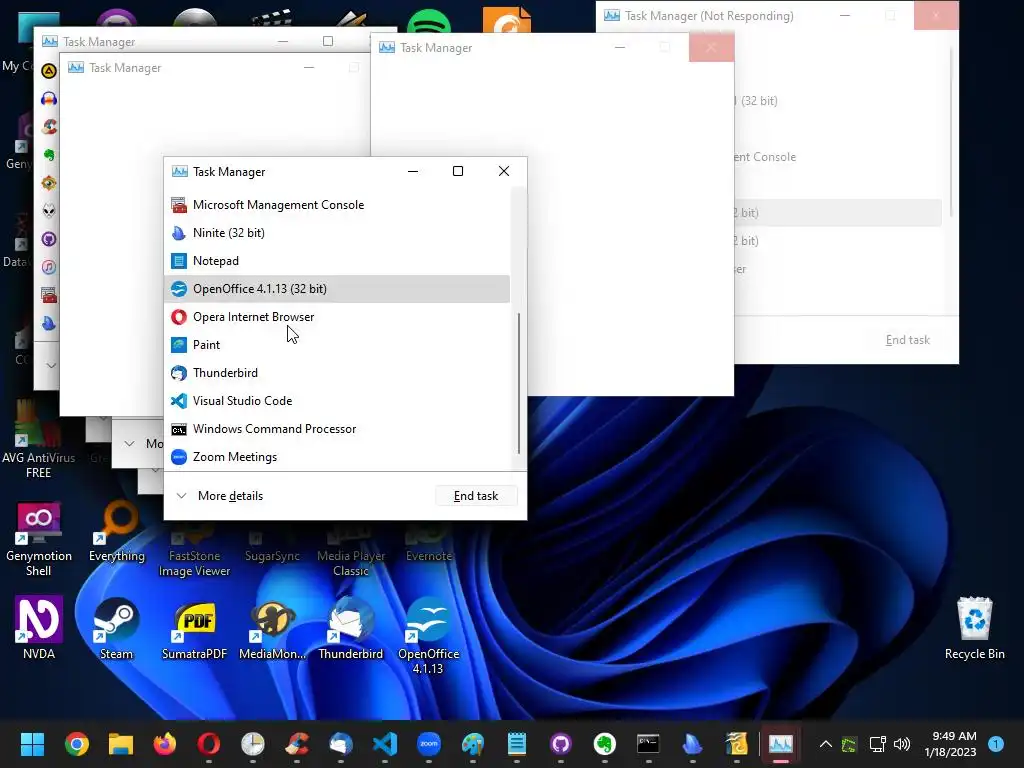Select the Zoom Meetings row
Screen dimensions: 1024x768
(x=337, y=457)
